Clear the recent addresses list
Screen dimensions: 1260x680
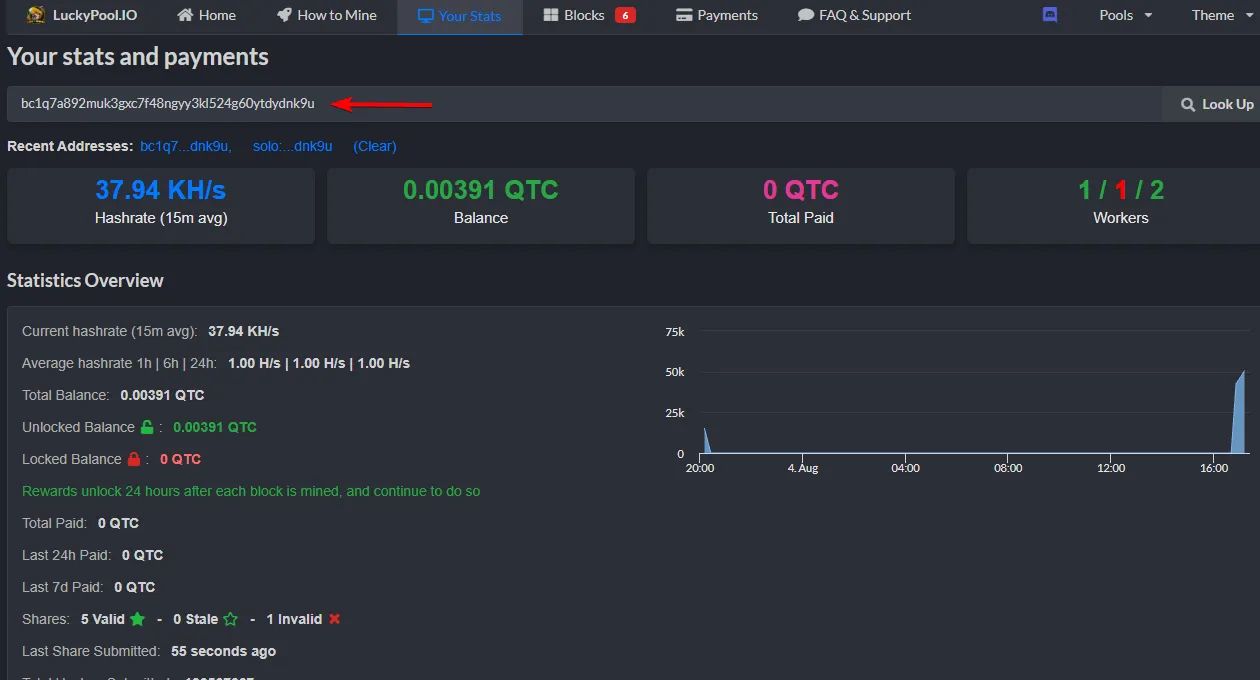point(375,146)
